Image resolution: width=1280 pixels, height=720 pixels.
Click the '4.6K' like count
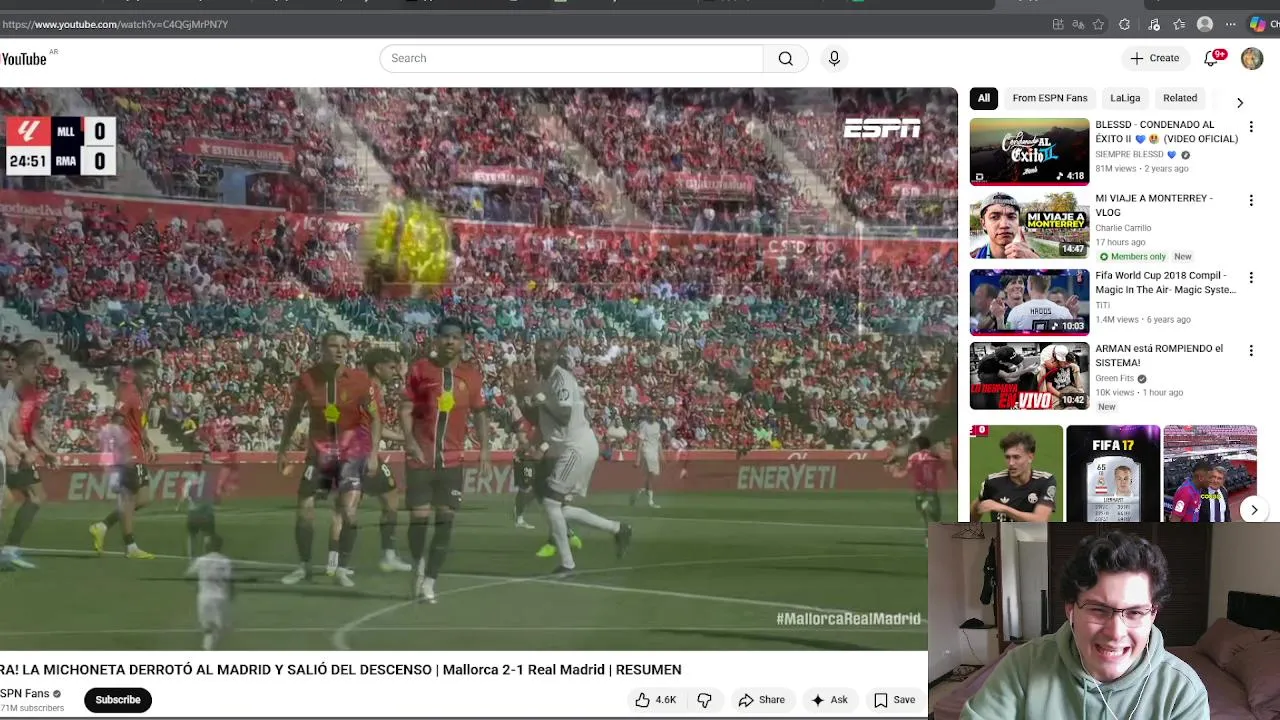[x=666, y=700]
